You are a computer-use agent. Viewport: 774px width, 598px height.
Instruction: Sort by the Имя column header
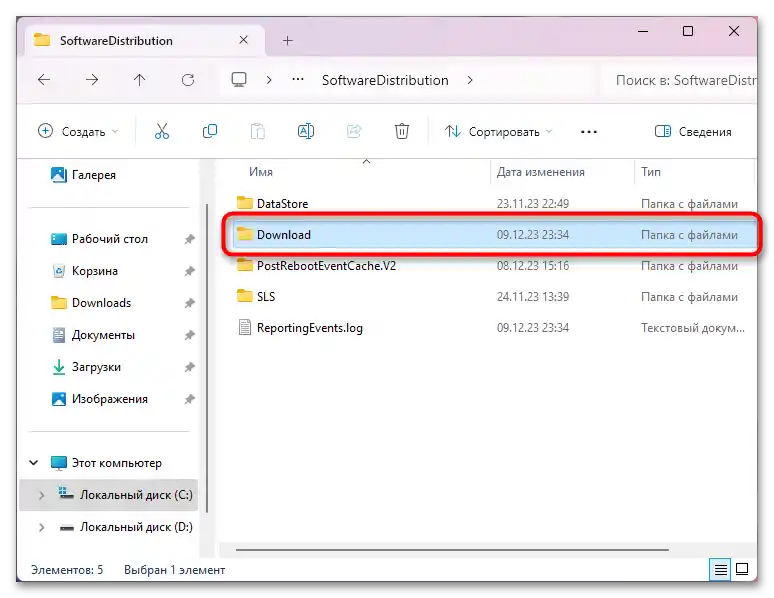click(261, 172)
